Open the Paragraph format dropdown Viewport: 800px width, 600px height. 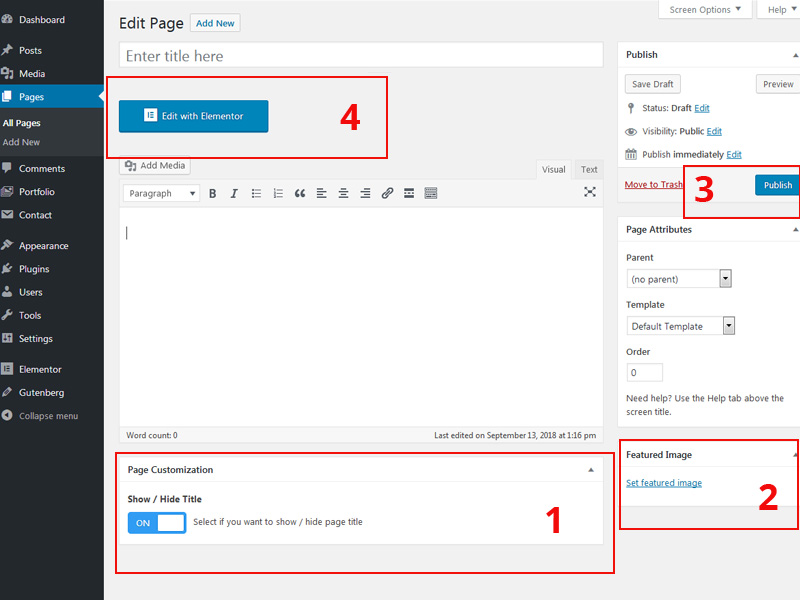coord(161,193)
